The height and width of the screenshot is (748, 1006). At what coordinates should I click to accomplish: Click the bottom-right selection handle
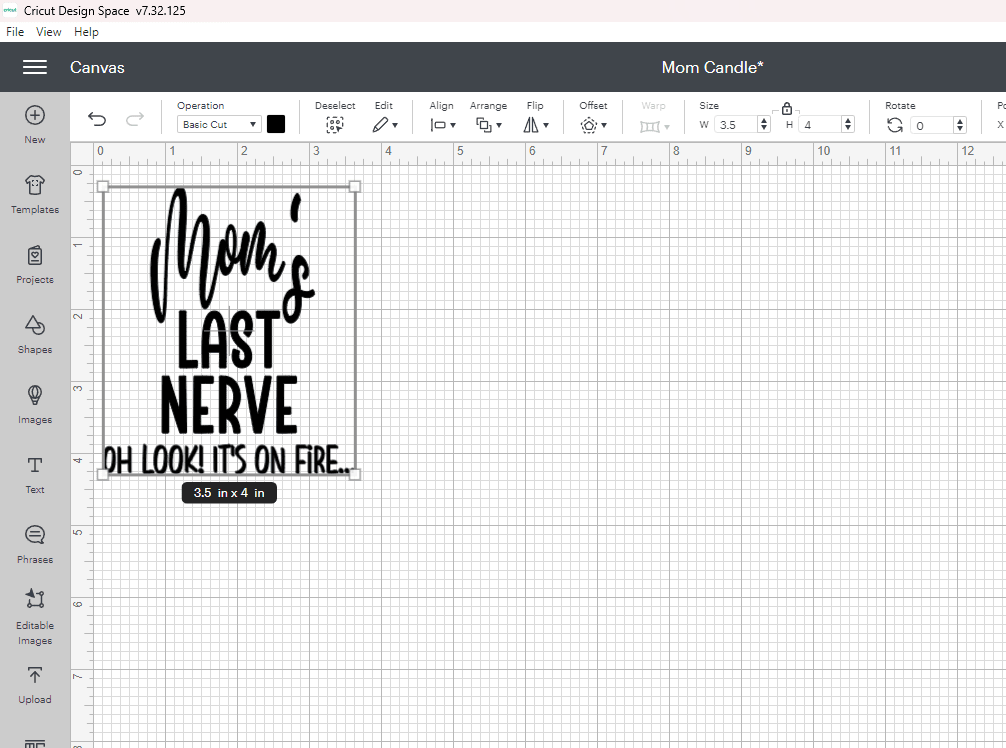(355, 474)
